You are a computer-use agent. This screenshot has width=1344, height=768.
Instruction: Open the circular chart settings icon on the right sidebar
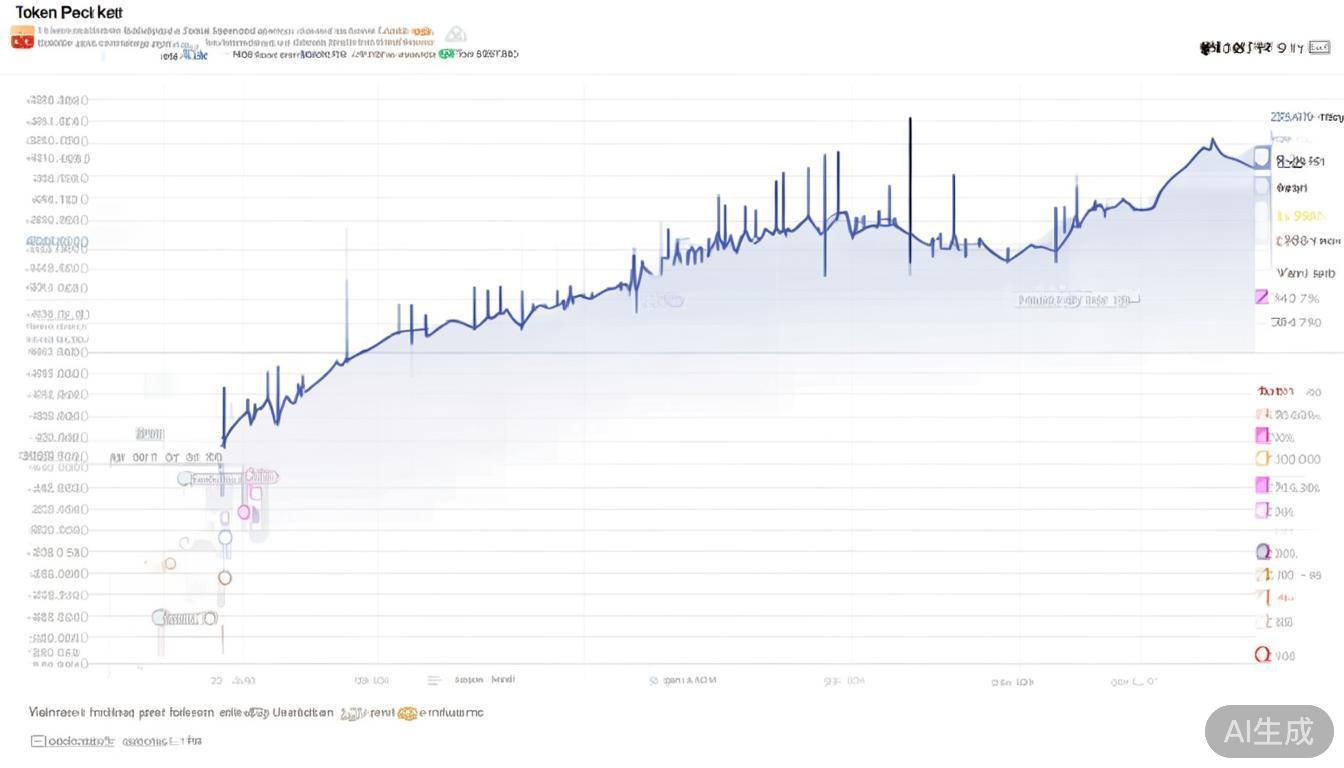click(1263, 551)
